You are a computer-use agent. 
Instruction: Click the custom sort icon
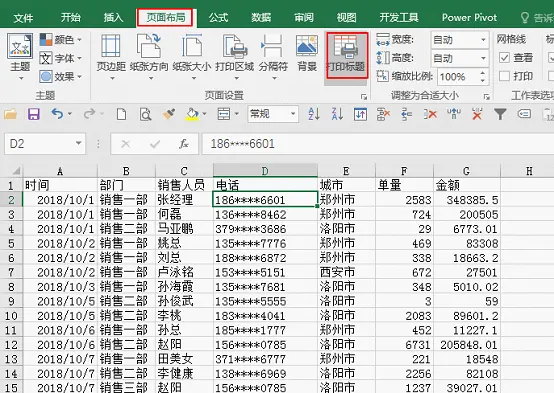point(360,114)
